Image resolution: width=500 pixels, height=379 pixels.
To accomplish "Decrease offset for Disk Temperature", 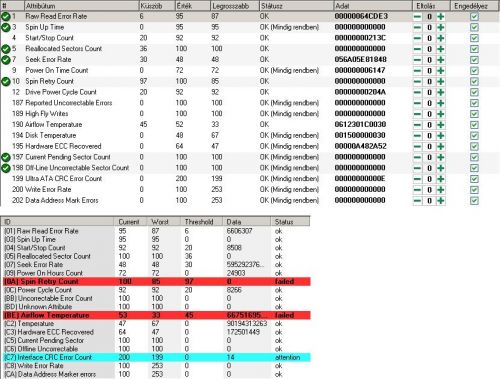I will [417, 136].
